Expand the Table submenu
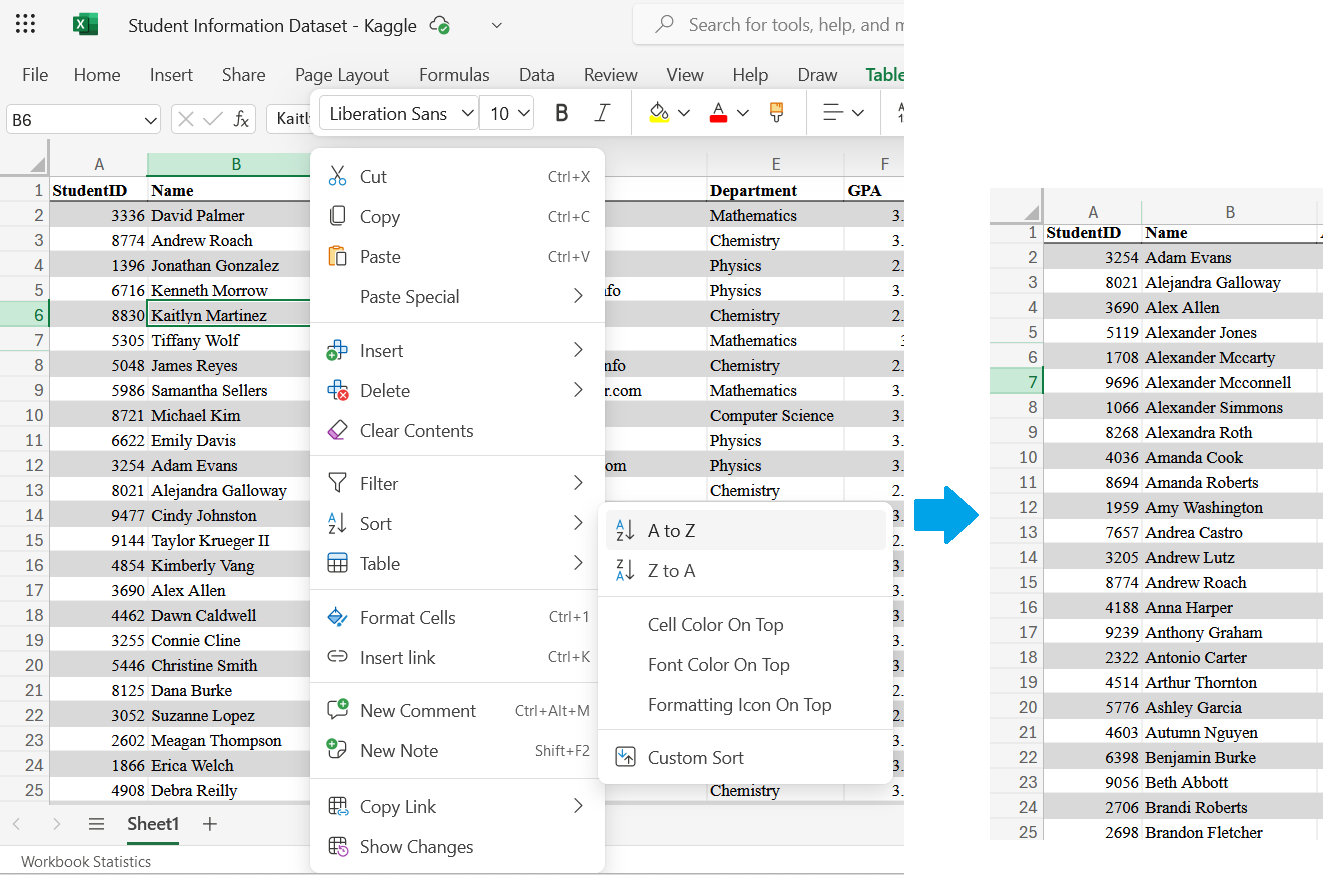The height and width of the screenshot is (875, 1324). (578, 563)
